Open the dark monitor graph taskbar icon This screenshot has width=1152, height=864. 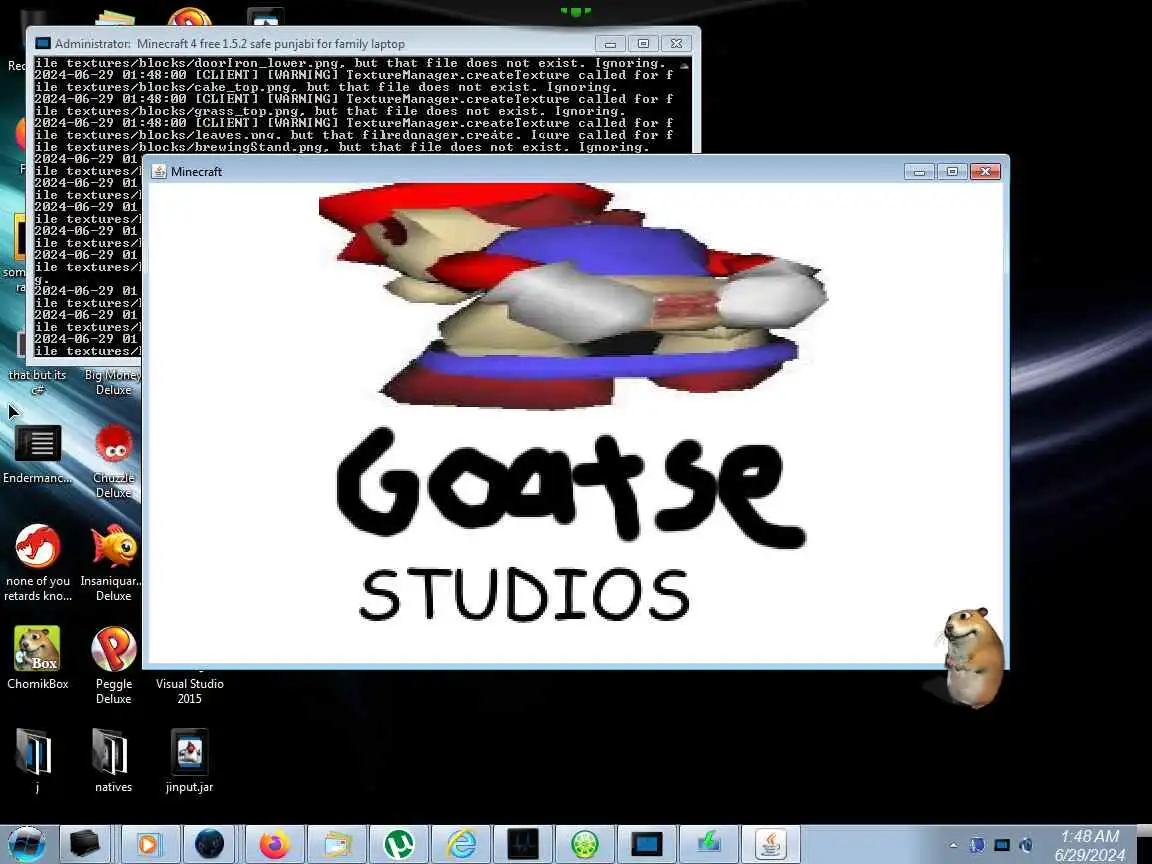(523, 844)
